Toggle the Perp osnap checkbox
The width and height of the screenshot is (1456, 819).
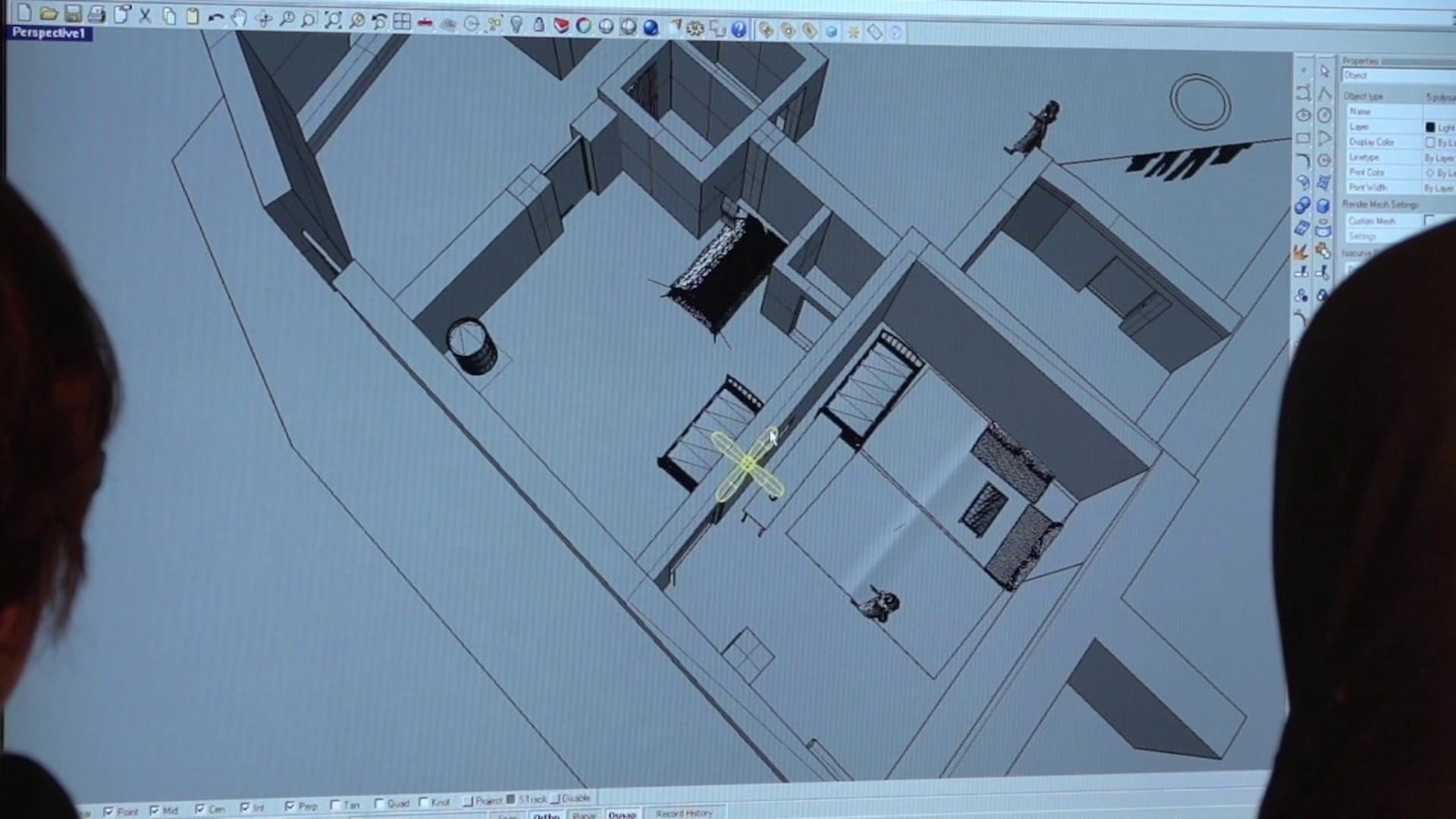pyautogui.click(x=290, y=807)
